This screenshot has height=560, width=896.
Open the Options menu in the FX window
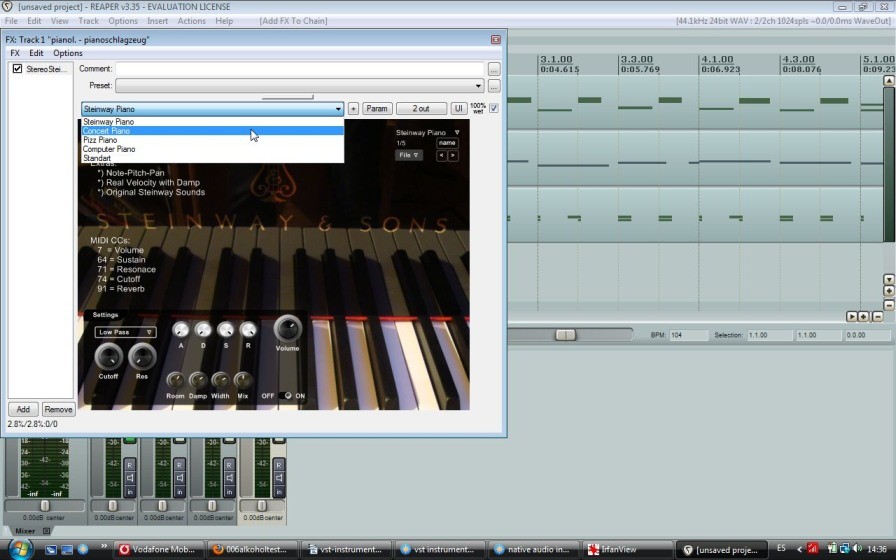pos(67,53)
